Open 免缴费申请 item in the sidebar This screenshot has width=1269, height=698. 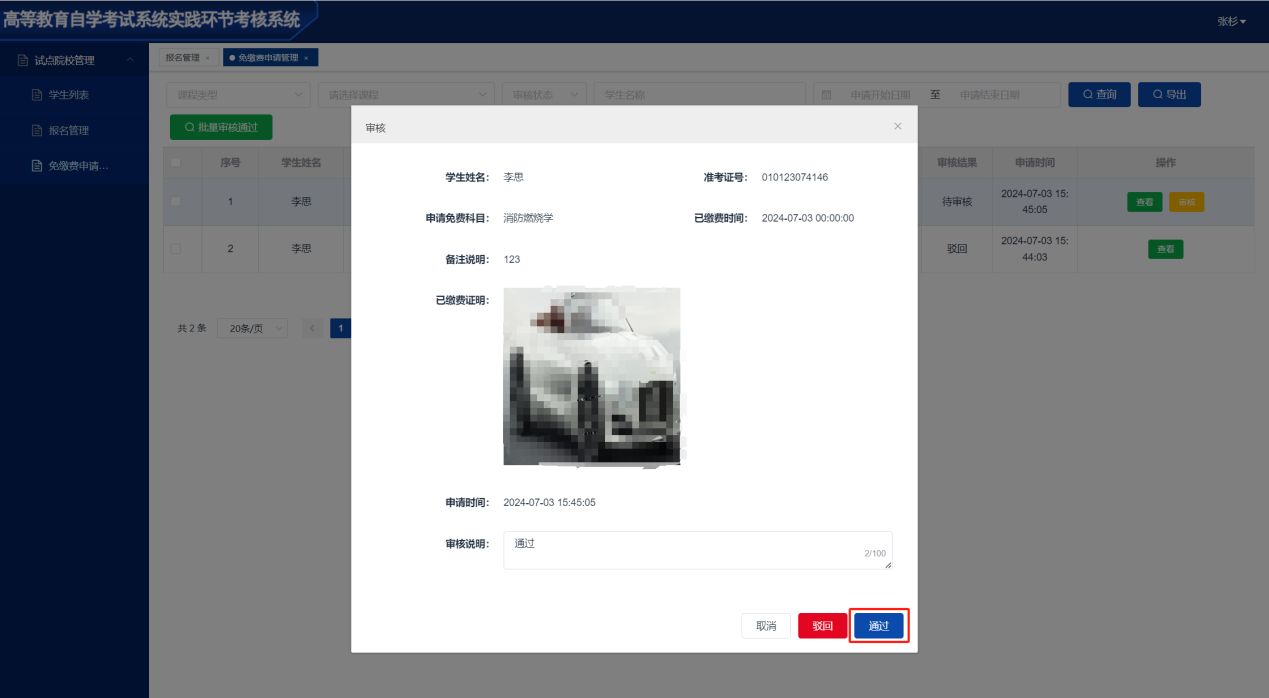pos(78,165)
